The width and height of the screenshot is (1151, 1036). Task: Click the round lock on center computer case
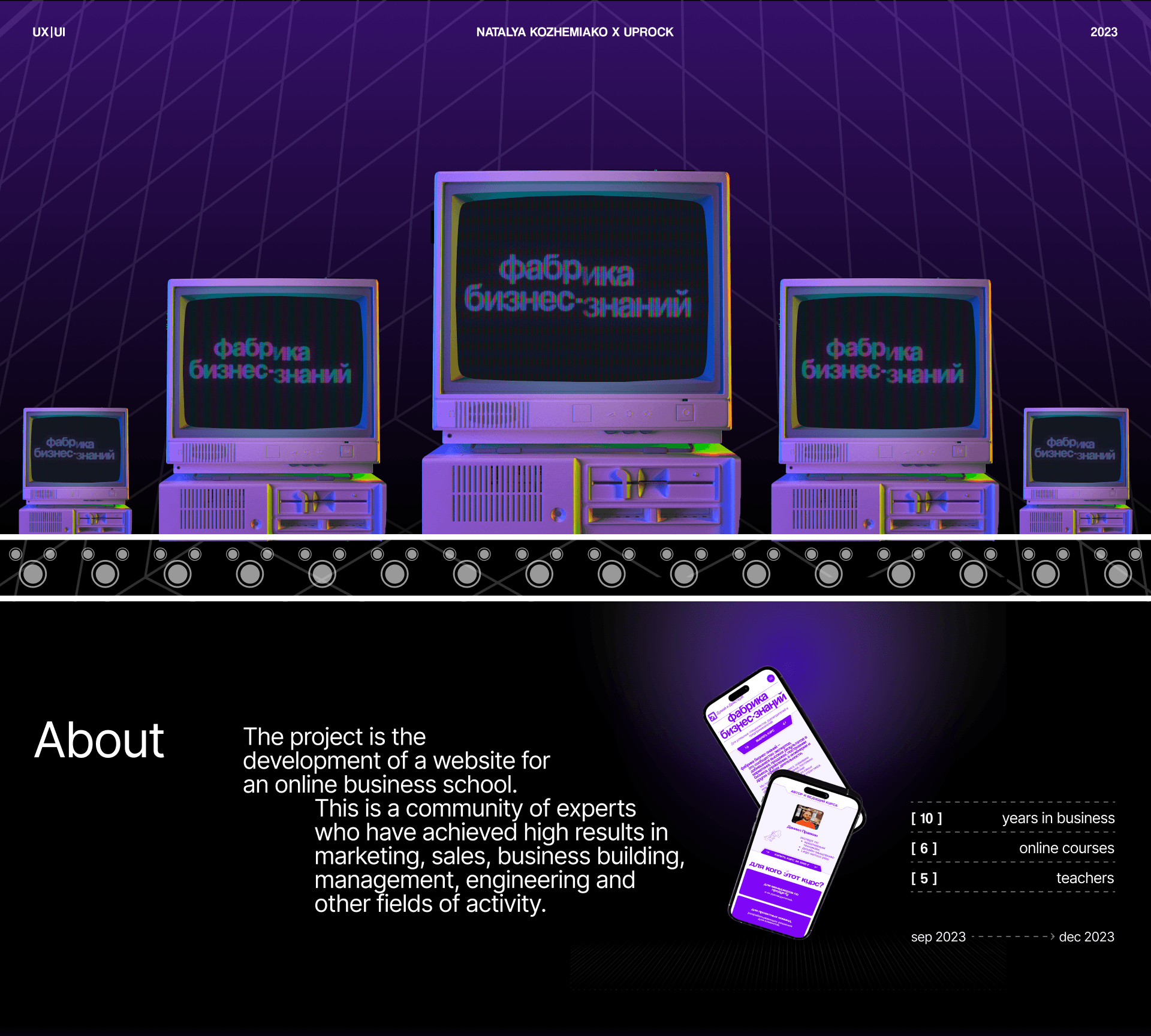tap(558, 514)
